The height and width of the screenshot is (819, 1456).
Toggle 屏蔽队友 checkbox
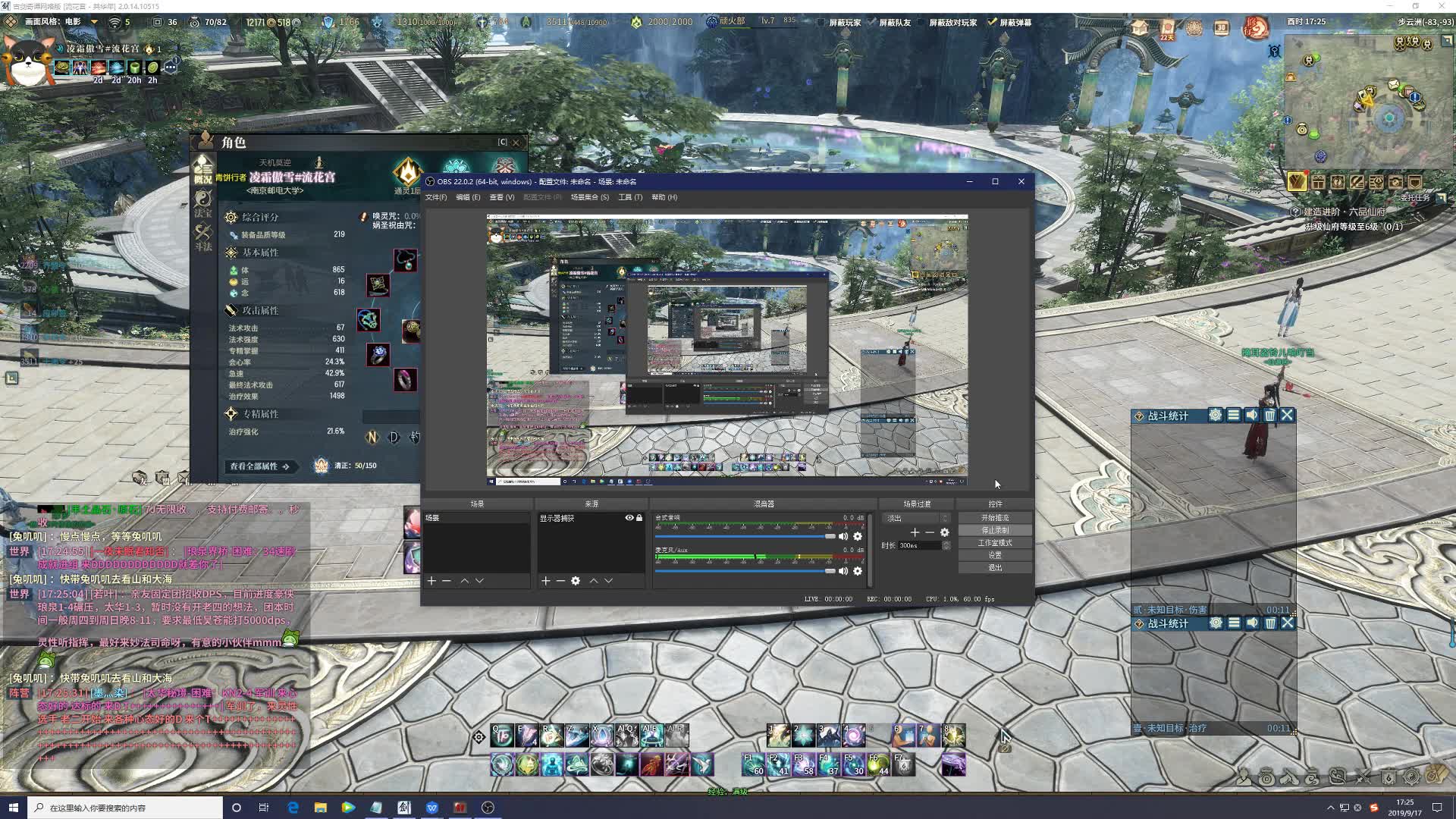872,22
